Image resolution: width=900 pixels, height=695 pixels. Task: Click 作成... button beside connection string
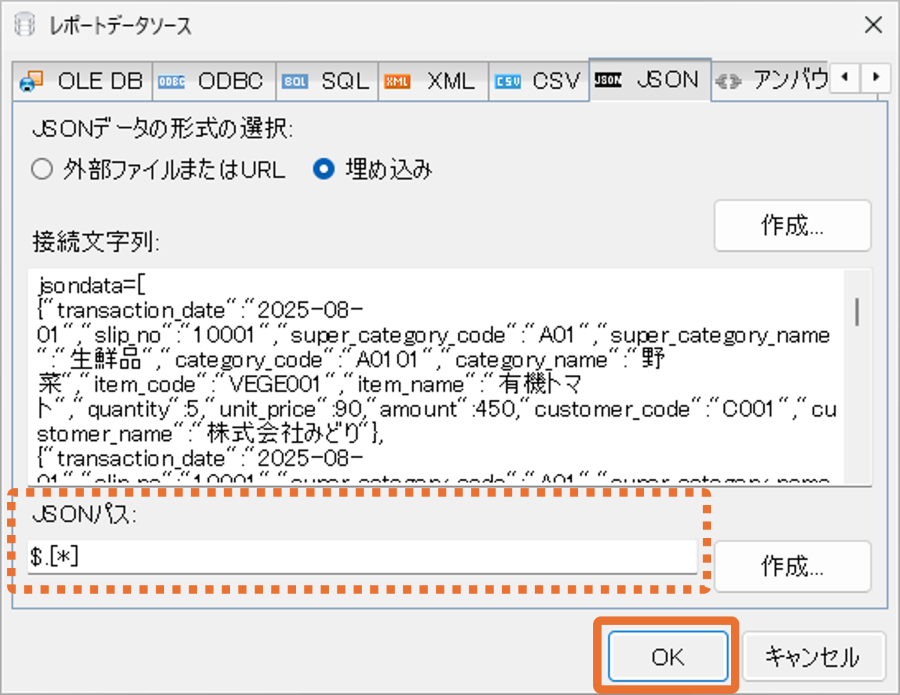click(x=793, y=226)
